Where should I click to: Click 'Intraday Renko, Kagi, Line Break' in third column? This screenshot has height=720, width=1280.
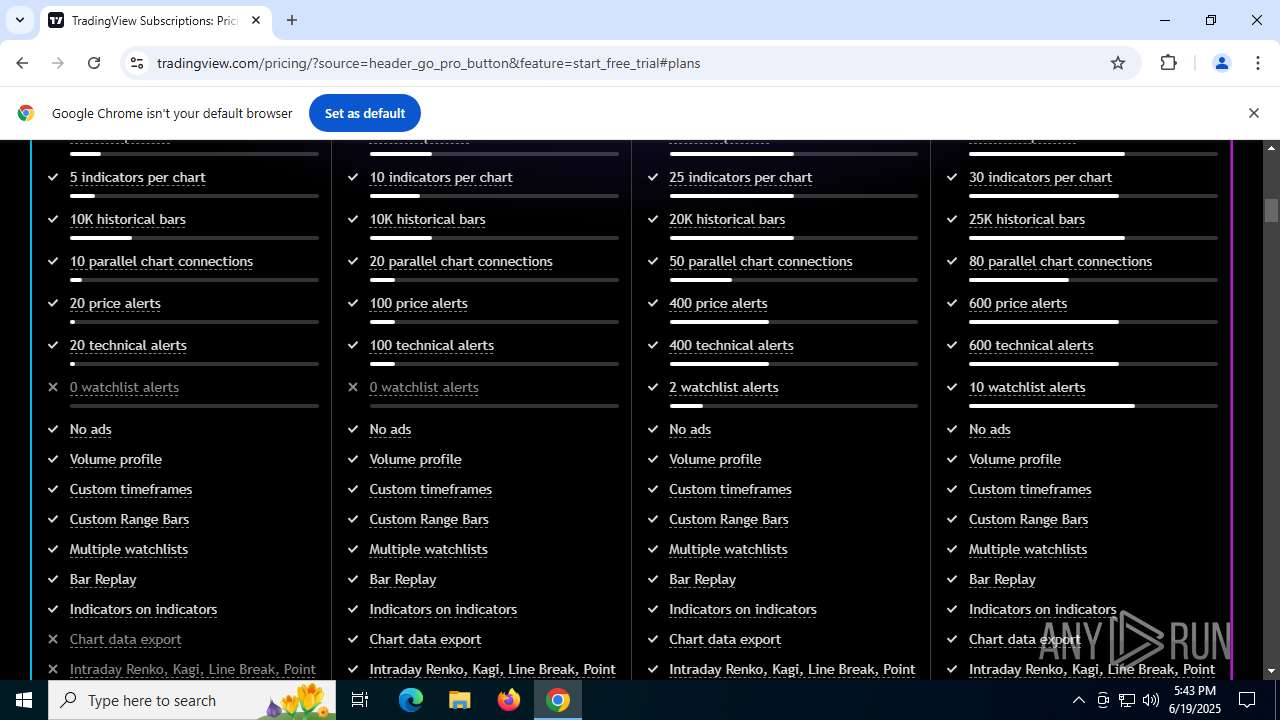(792, 669)
